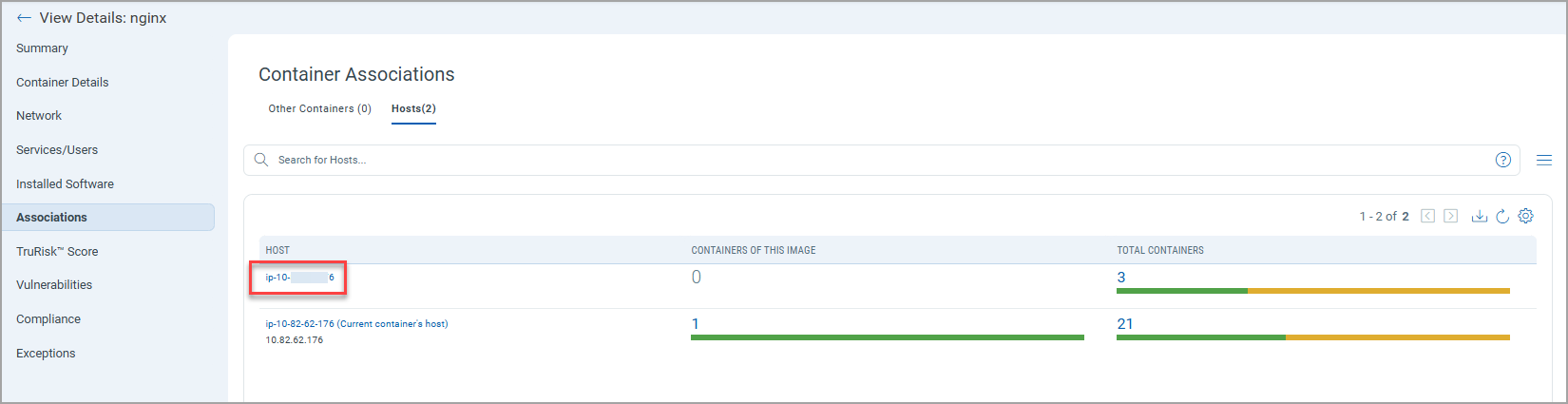Click the 1 - 2 of 2 pagination text

[1385, 217]
